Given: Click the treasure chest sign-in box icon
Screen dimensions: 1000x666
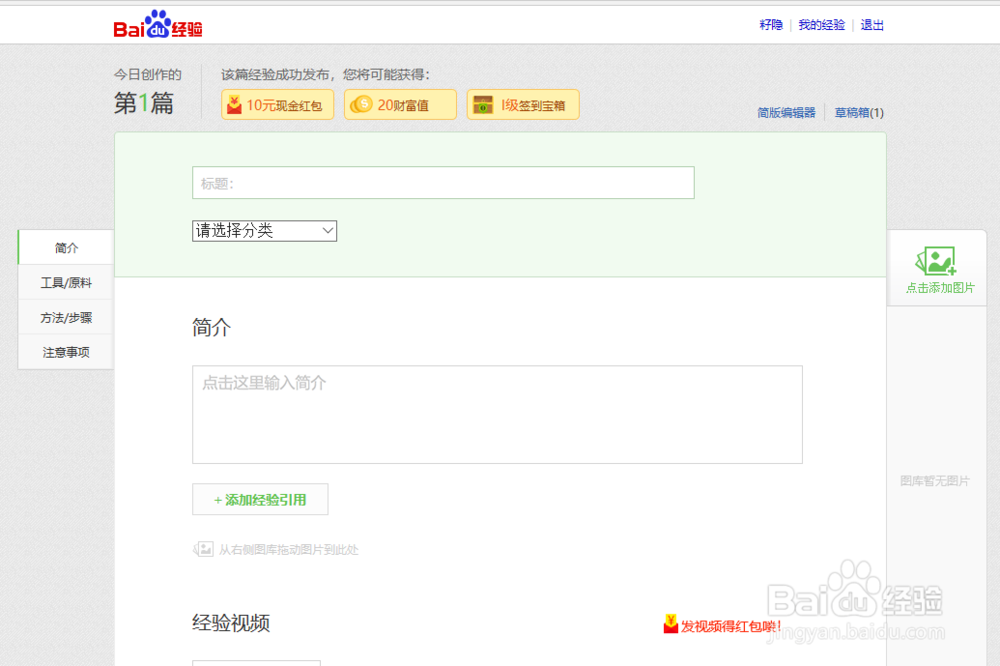Looking at the screenshot, I should (x=483, y=104).
